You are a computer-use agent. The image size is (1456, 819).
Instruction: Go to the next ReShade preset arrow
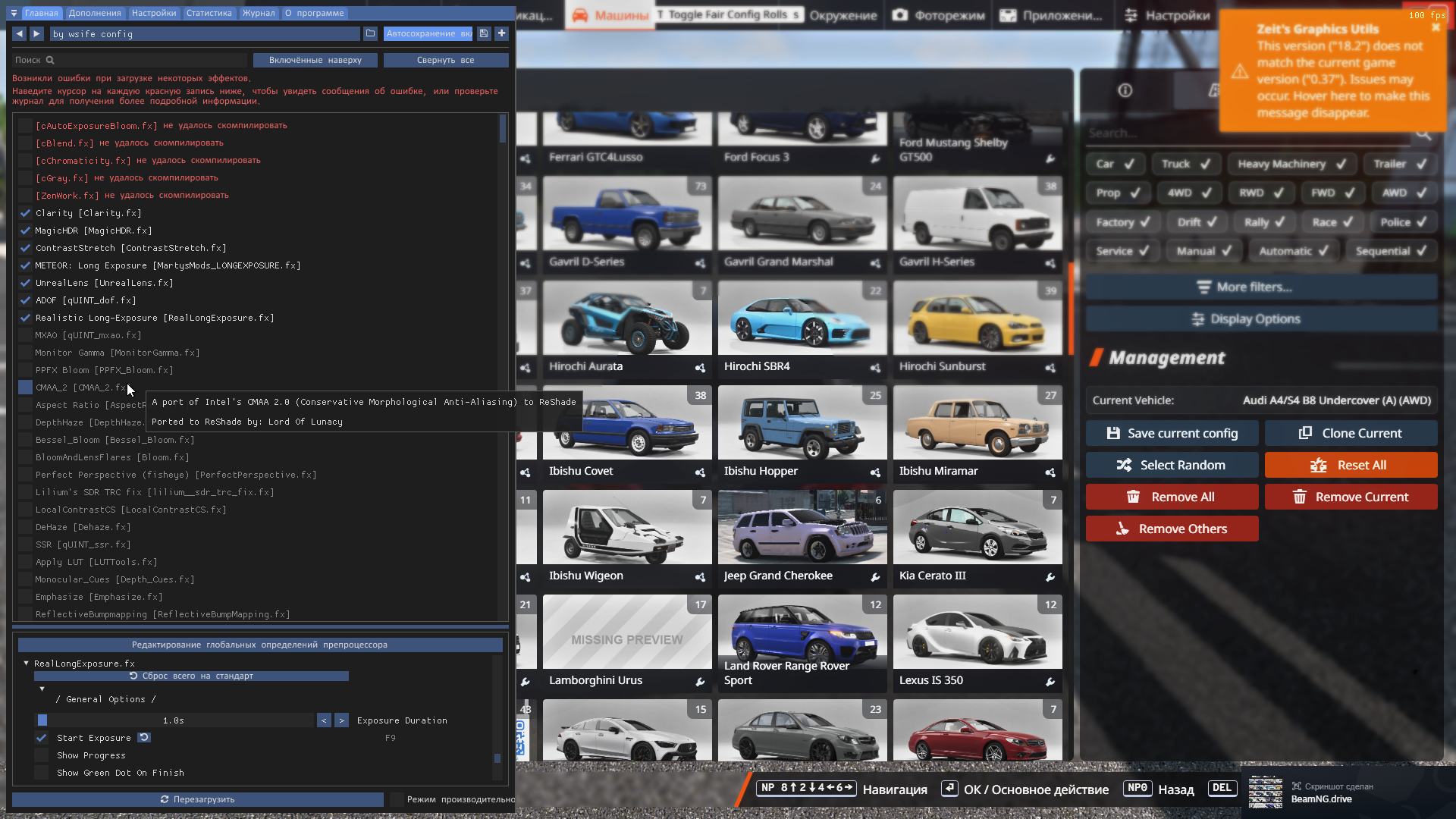[x=36, y=33]
